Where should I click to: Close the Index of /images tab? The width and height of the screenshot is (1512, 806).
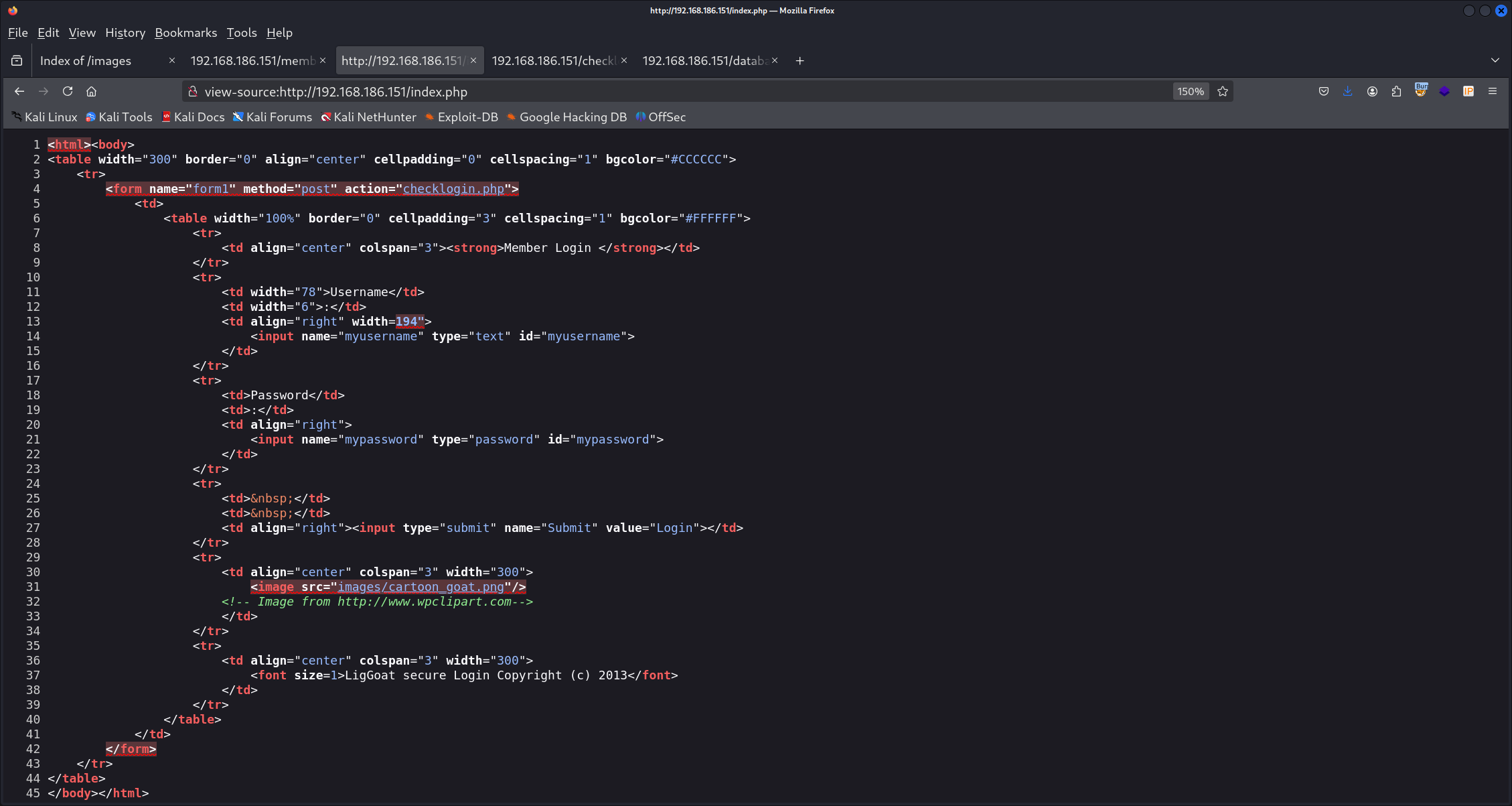tap(172, 60)
